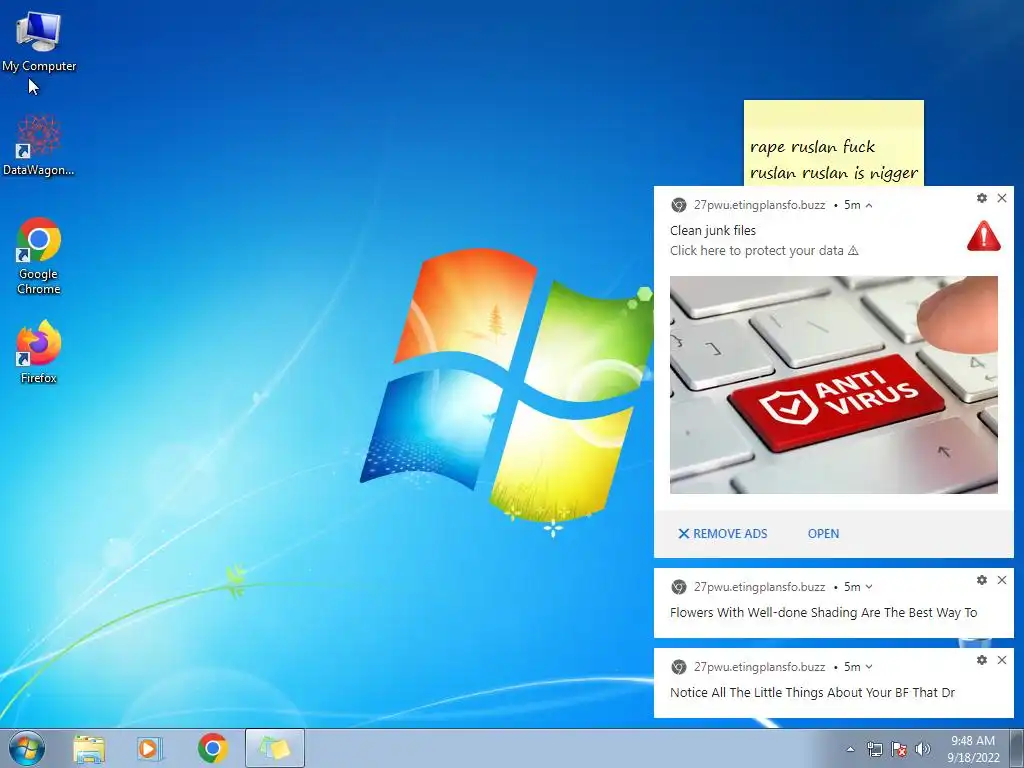Click Chrome icon in Notice All notification header
Image resolution: width=1024 pixels, height=768 pixels.
pyautogui.click(x=679, y=667)
